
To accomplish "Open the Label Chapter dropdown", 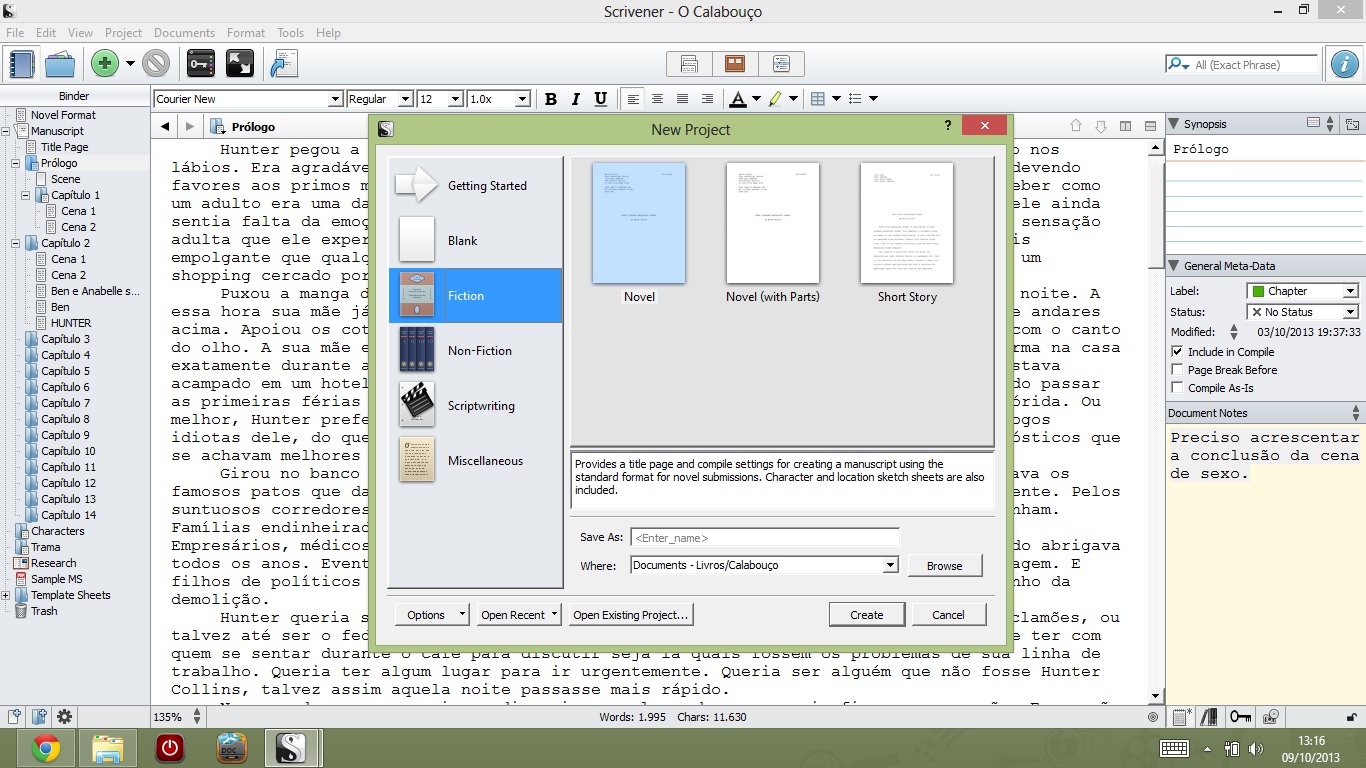I will (1350, 291).
